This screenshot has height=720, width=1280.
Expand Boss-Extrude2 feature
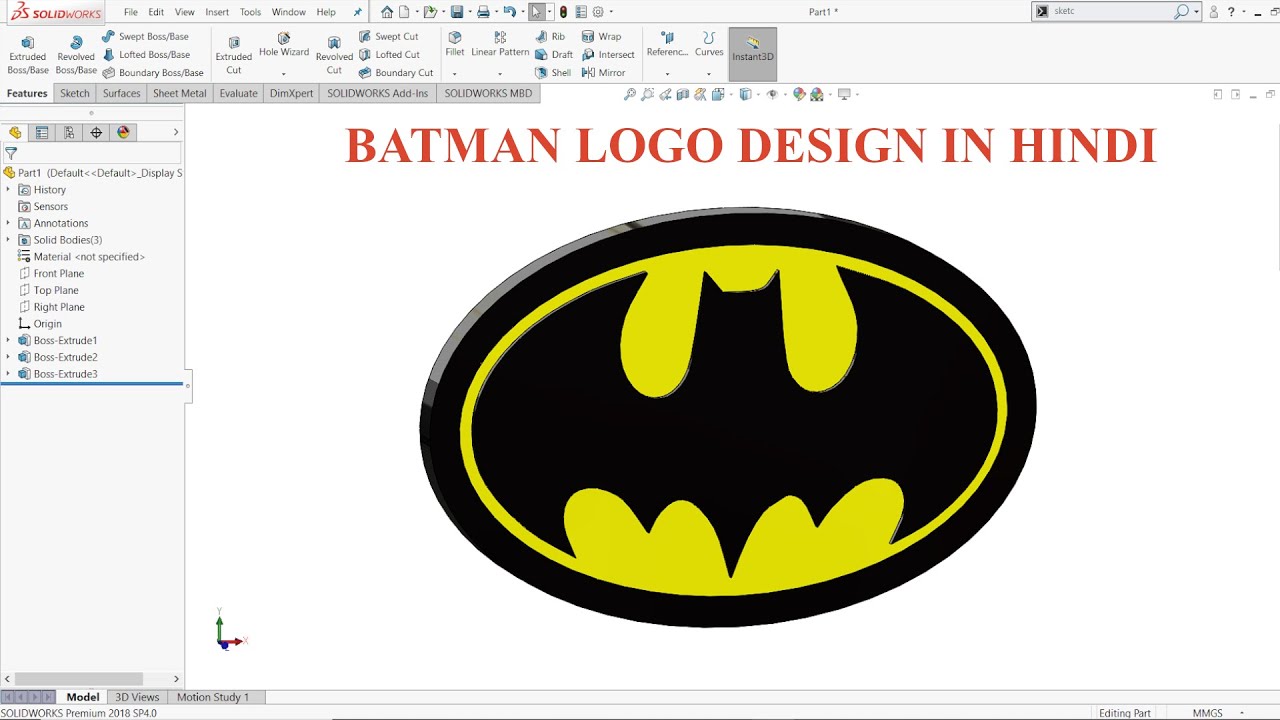[x=8, y=357]
